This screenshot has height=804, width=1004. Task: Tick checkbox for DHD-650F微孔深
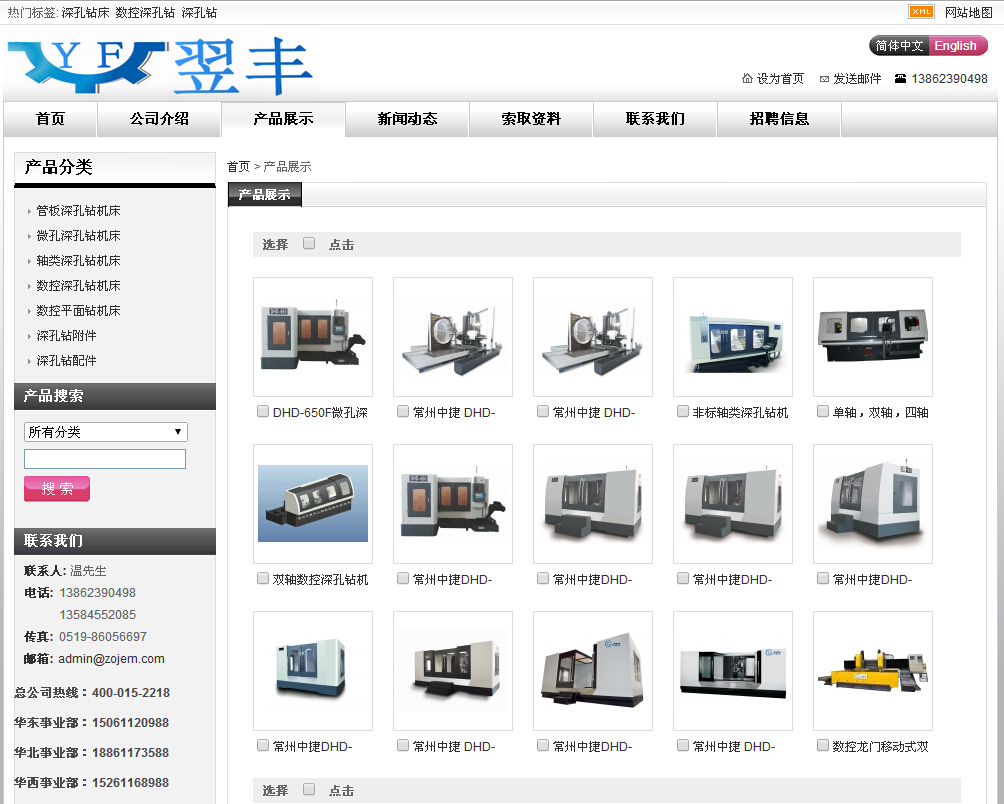(263, 411)
